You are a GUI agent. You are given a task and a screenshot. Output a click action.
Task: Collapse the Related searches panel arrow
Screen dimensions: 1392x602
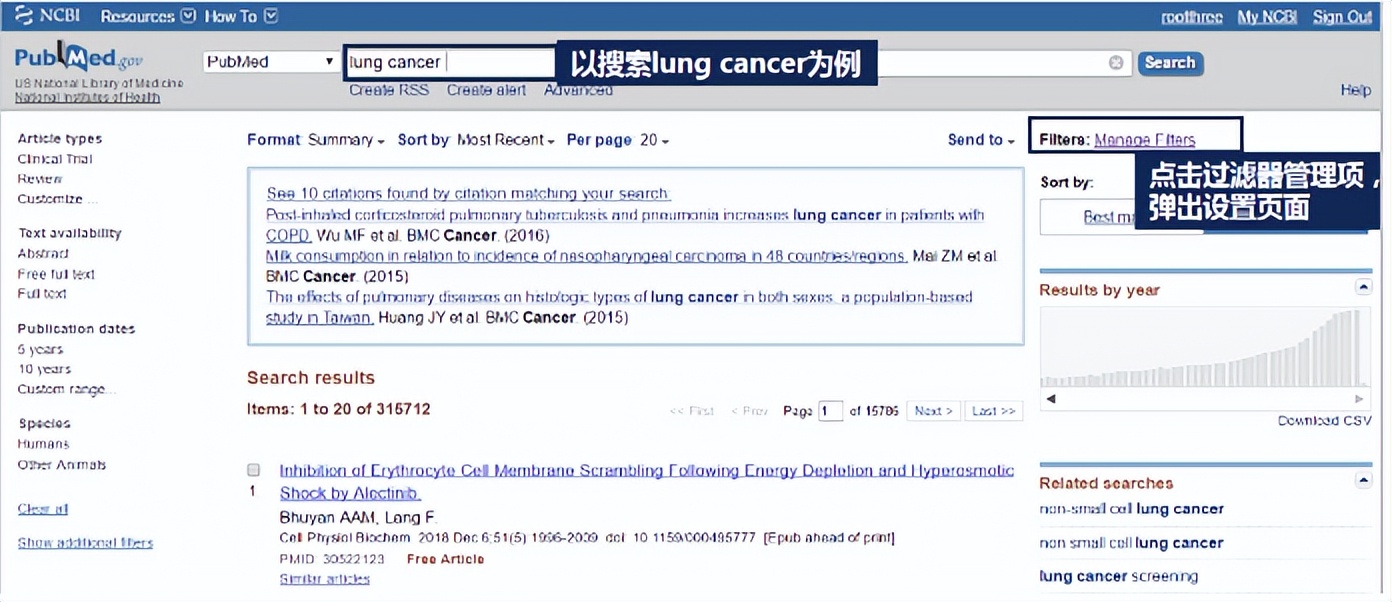1363,481
